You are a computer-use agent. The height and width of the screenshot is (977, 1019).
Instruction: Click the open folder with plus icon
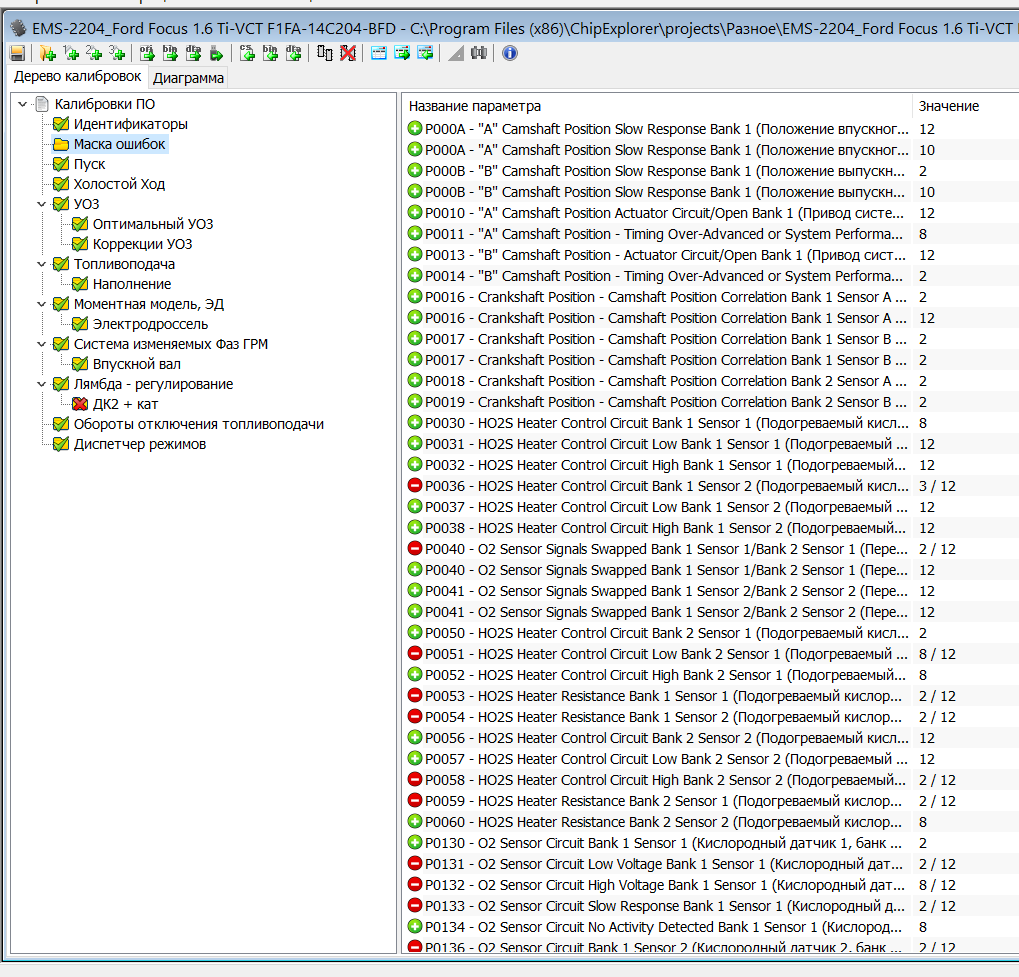point(46,53)
